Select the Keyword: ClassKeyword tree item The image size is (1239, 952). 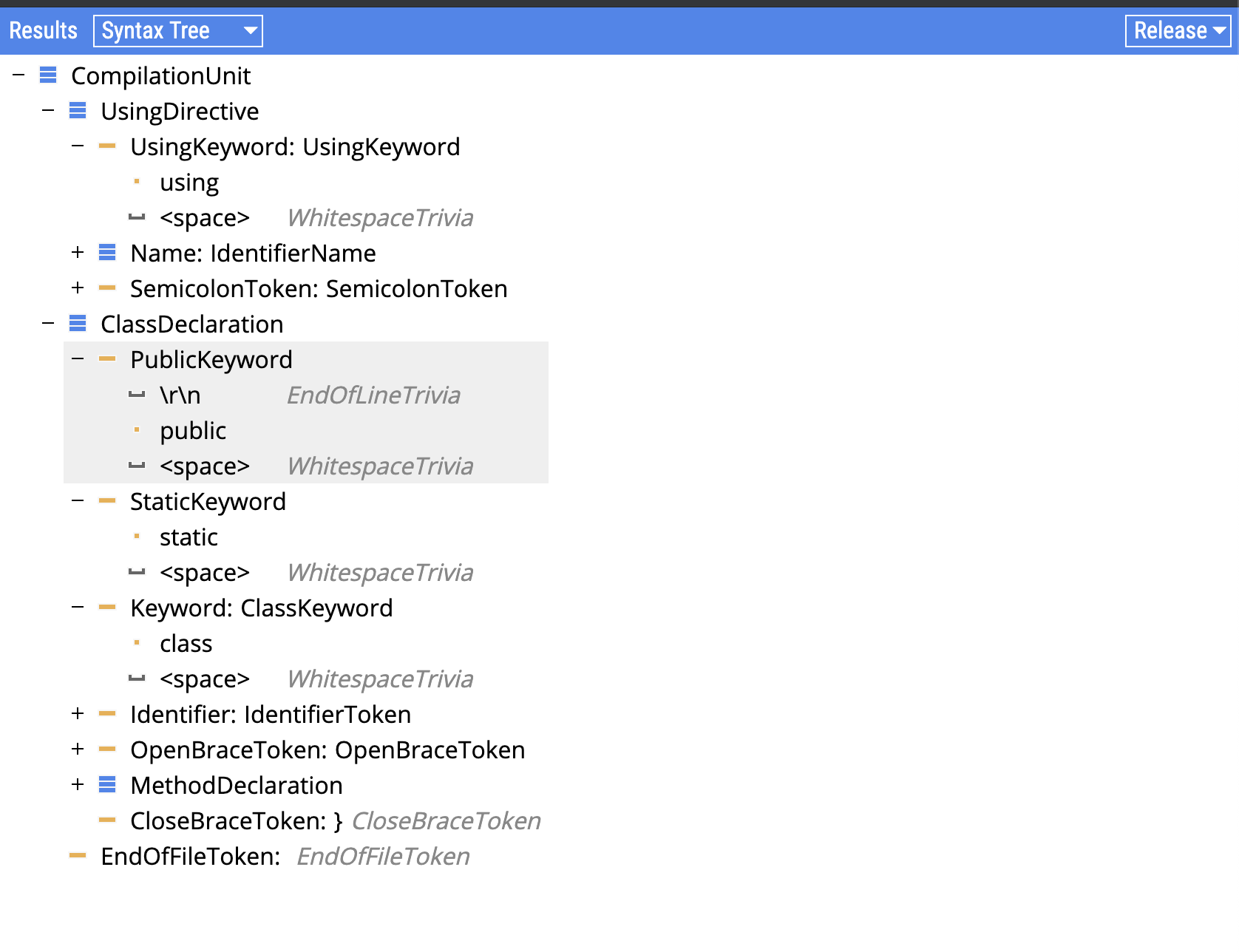click(261, 608)
